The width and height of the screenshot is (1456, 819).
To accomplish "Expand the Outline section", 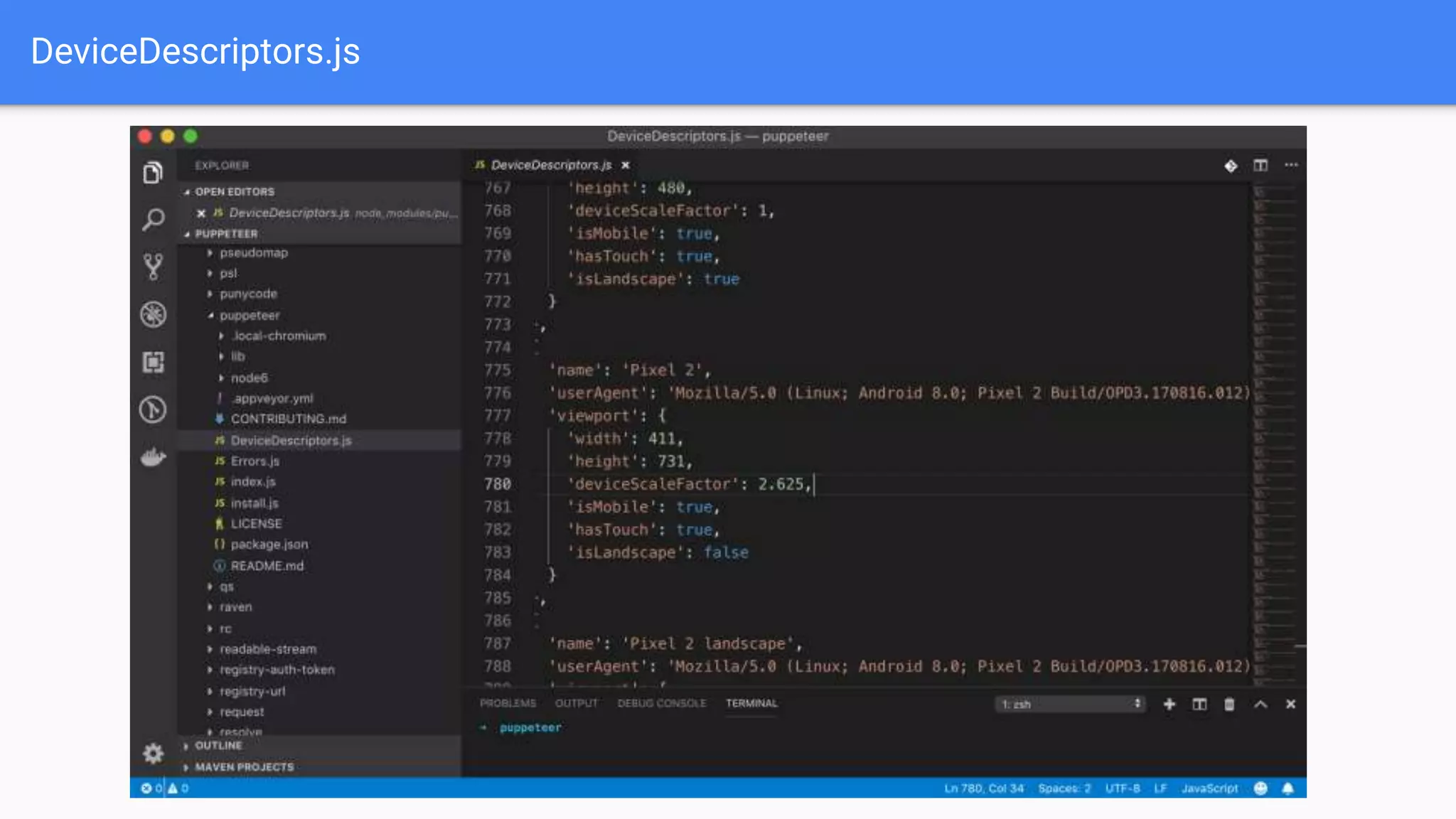I will (x=218, y=746).
